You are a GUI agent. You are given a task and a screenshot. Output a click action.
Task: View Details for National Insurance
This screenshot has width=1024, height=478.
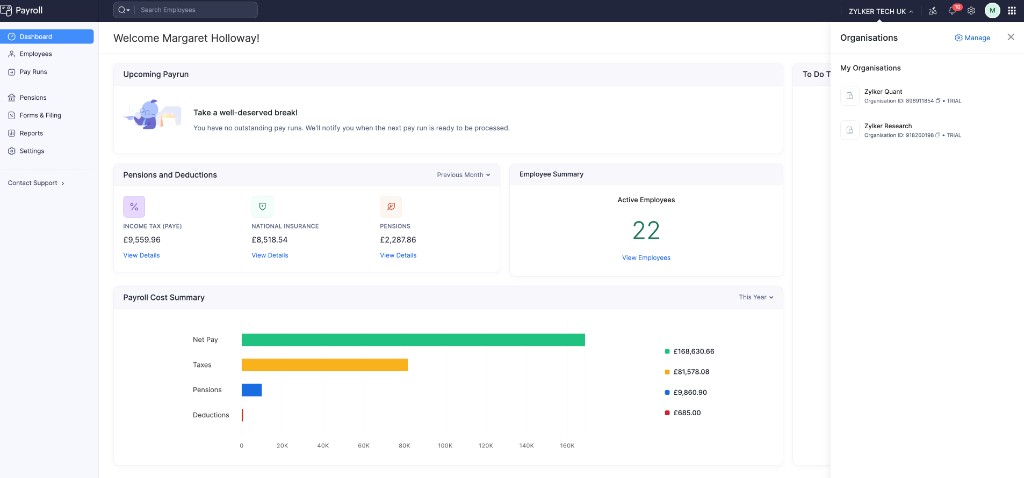(x=270, y=255)
